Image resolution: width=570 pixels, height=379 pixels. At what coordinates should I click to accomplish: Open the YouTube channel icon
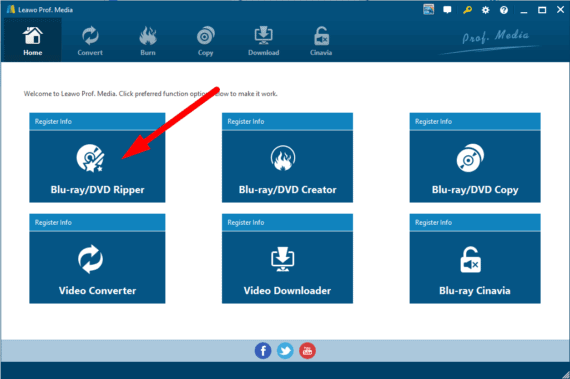(307, 351)
